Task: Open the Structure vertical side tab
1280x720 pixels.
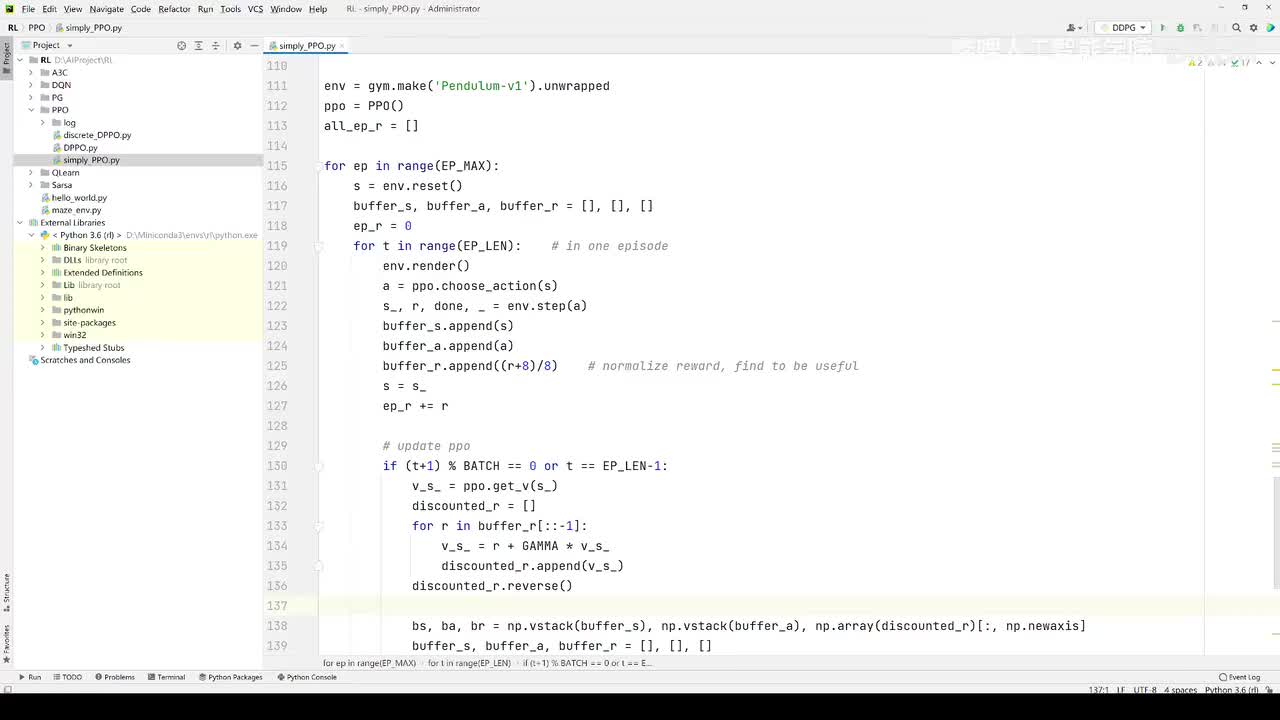Action: tap(6, 592)
